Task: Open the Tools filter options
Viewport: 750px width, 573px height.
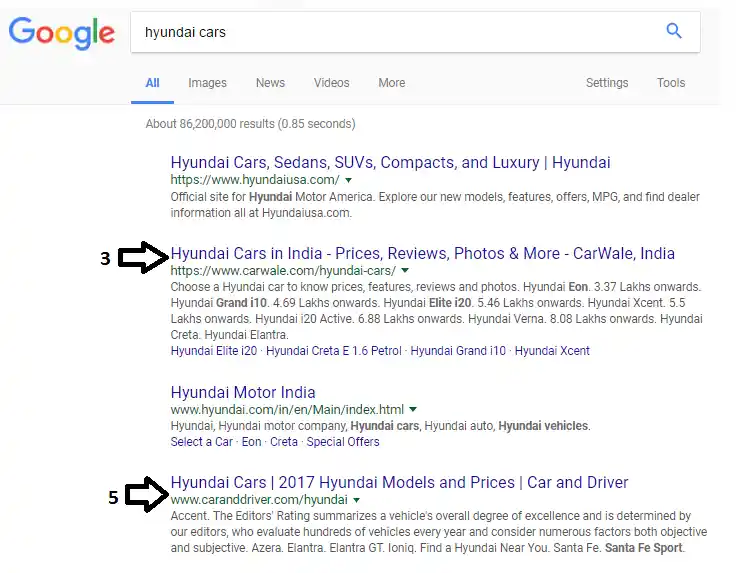Action: pyautogui.click(x=671, y=83)
